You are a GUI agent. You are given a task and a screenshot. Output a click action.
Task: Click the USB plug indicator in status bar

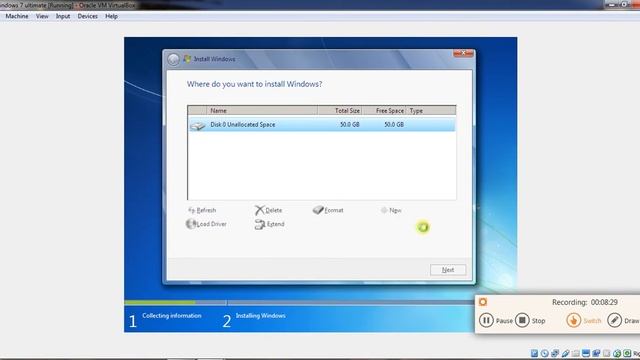point(565,353)
